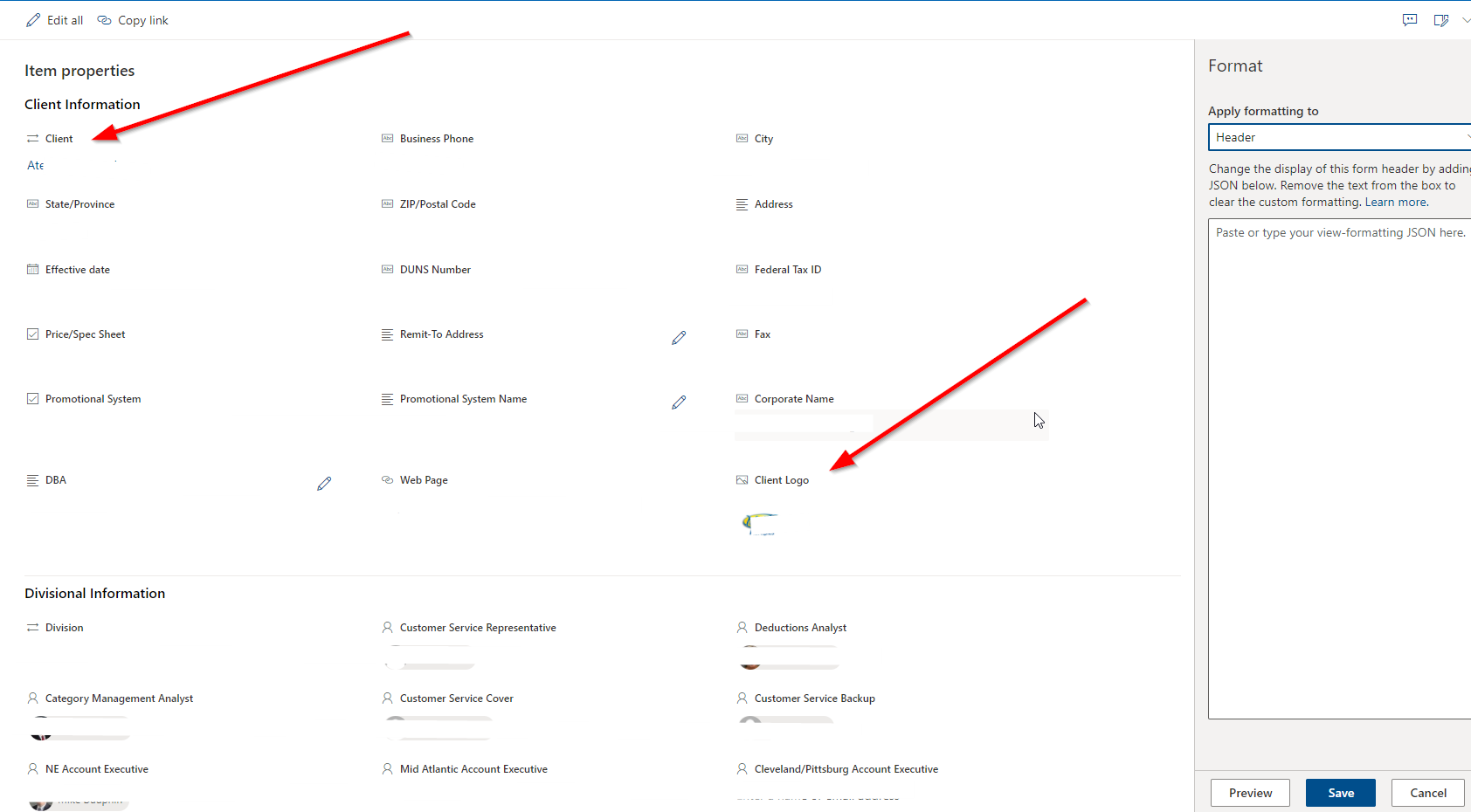Screen dimensions: 1471x812
Task: Click the pencil icon next to DBA
Action: coord(324,483)
